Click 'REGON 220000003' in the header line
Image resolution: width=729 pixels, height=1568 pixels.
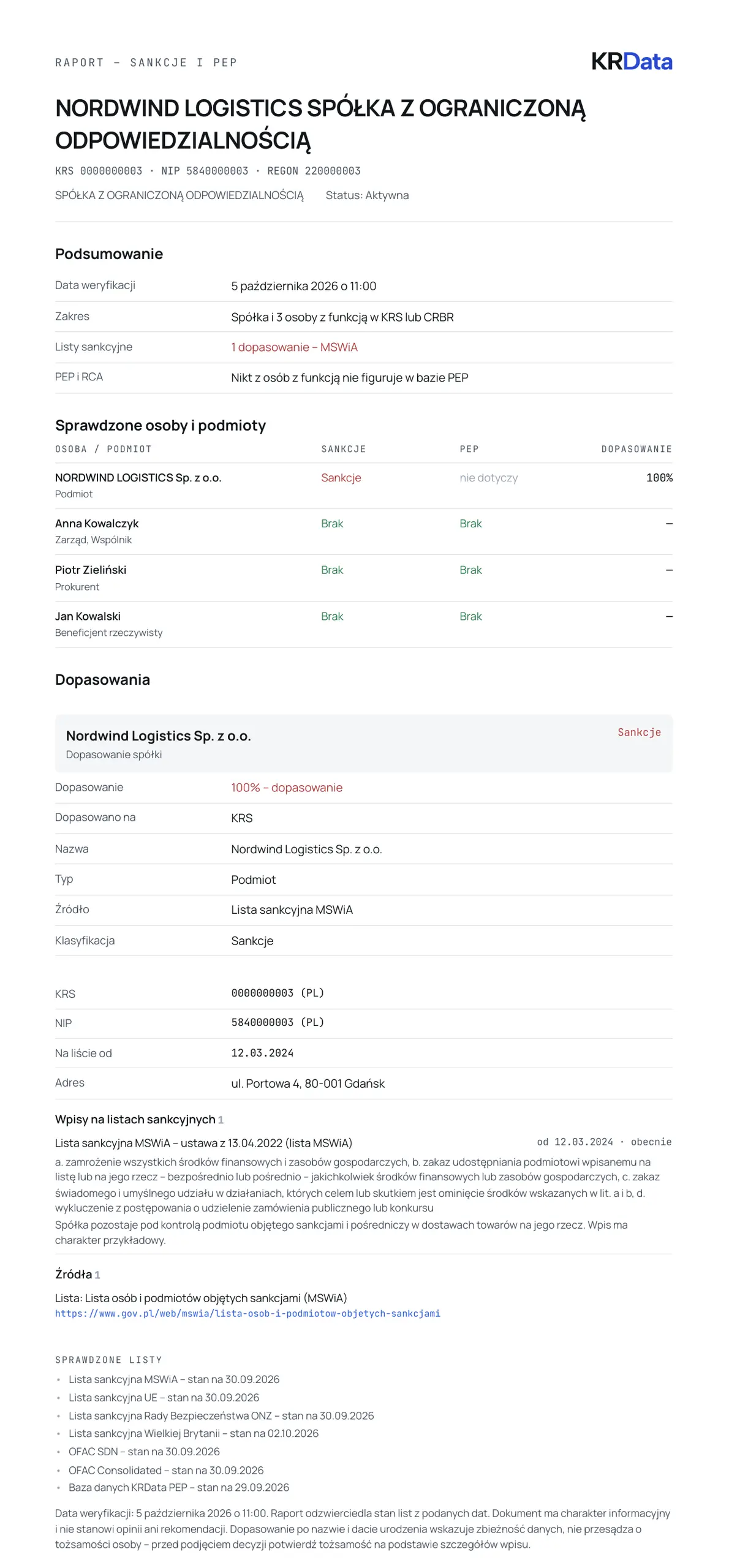(x=314, y=171)
